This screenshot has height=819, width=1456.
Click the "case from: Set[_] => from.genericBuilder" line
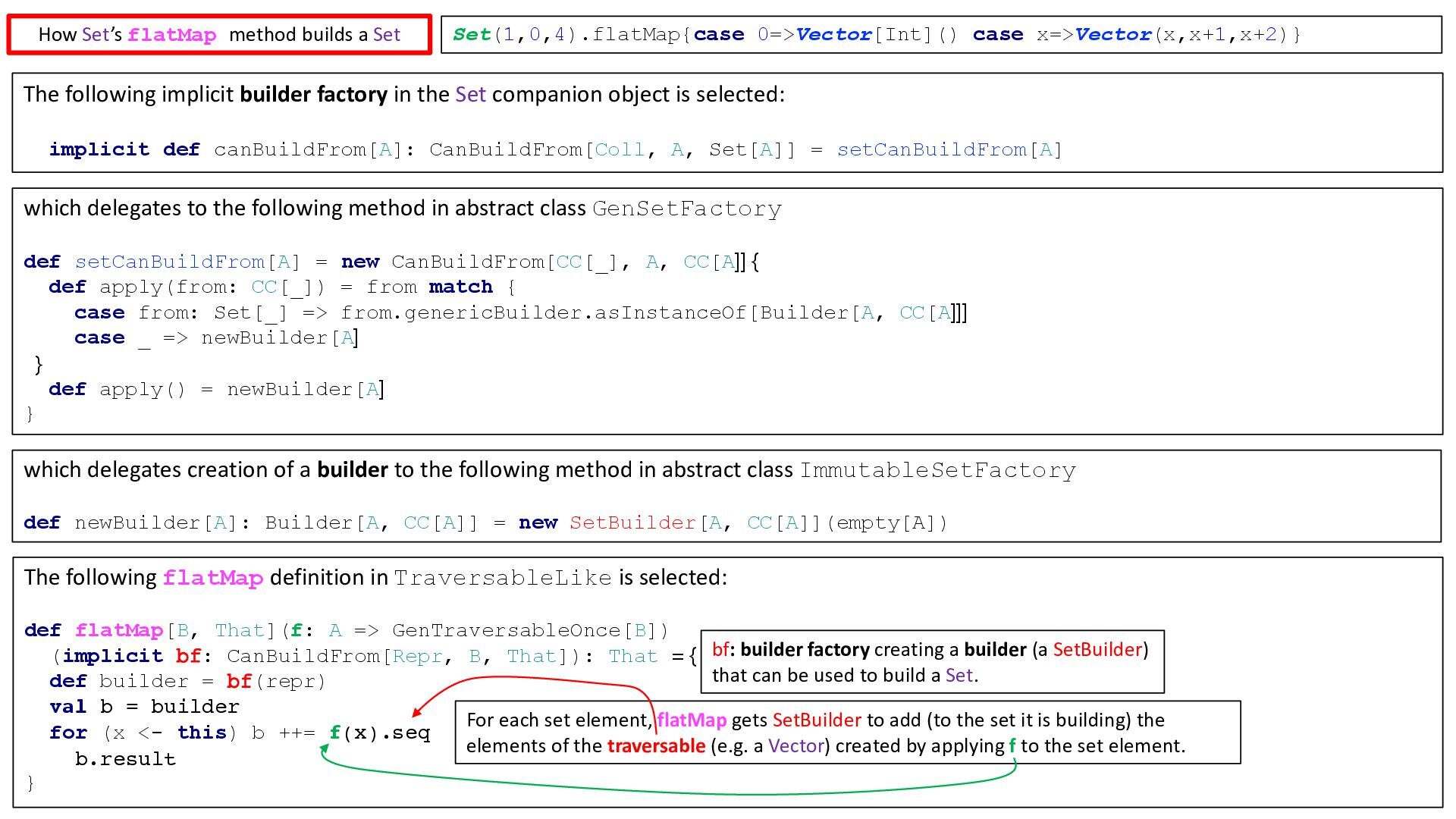click(521, 313)
